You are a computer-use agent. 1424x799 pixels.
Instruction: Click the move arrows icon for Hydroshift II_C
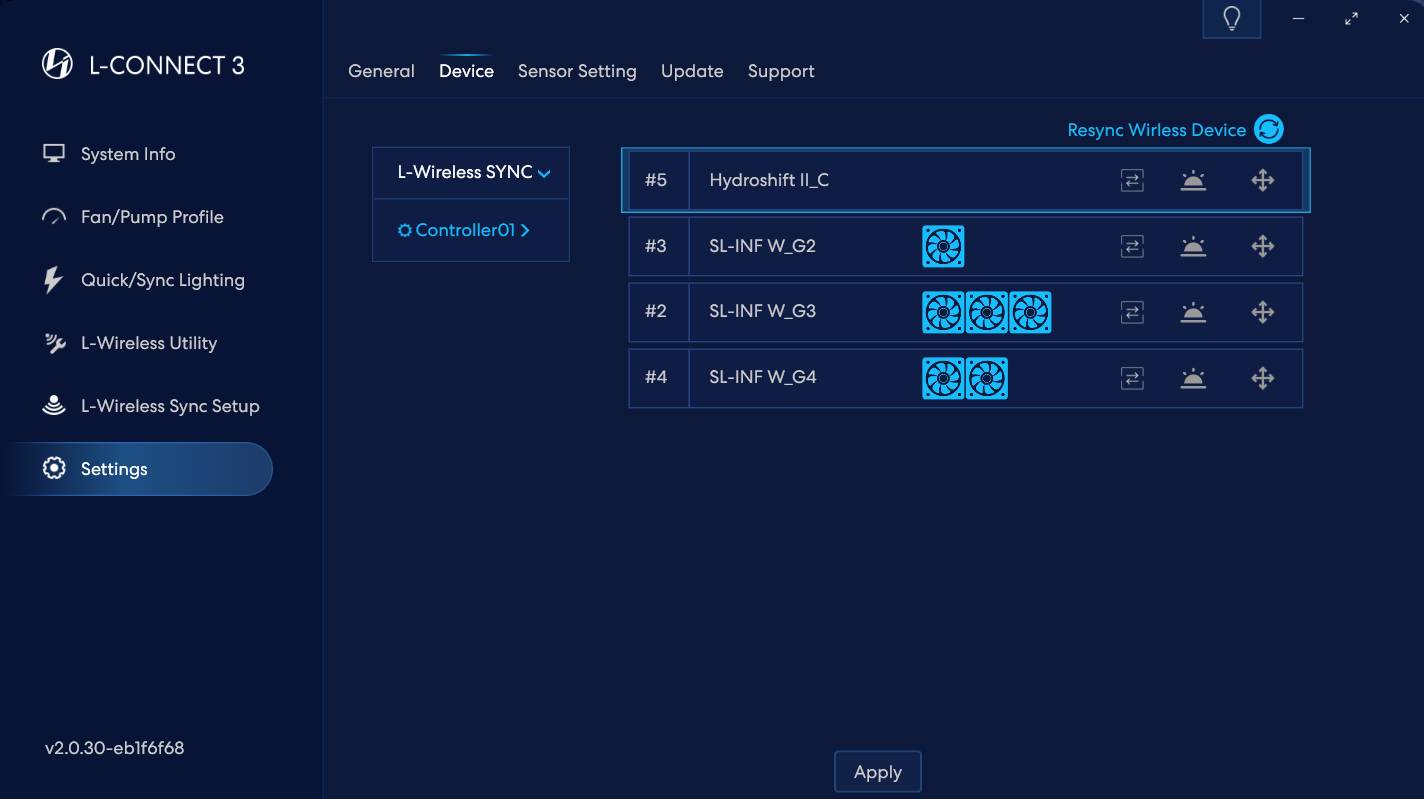click(1263, 180)
